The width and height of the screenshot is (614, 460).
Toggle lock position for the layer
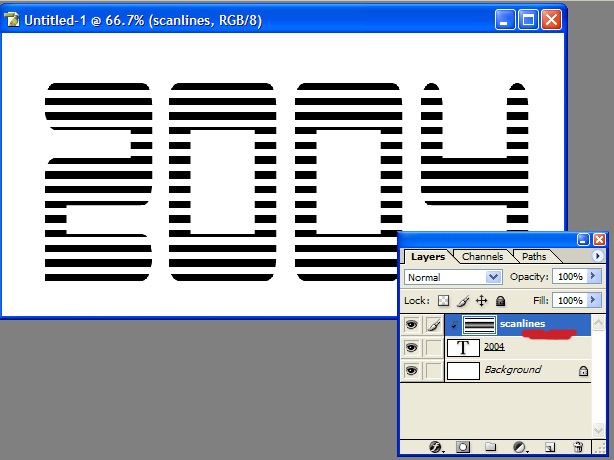click(x=481, y=300)
